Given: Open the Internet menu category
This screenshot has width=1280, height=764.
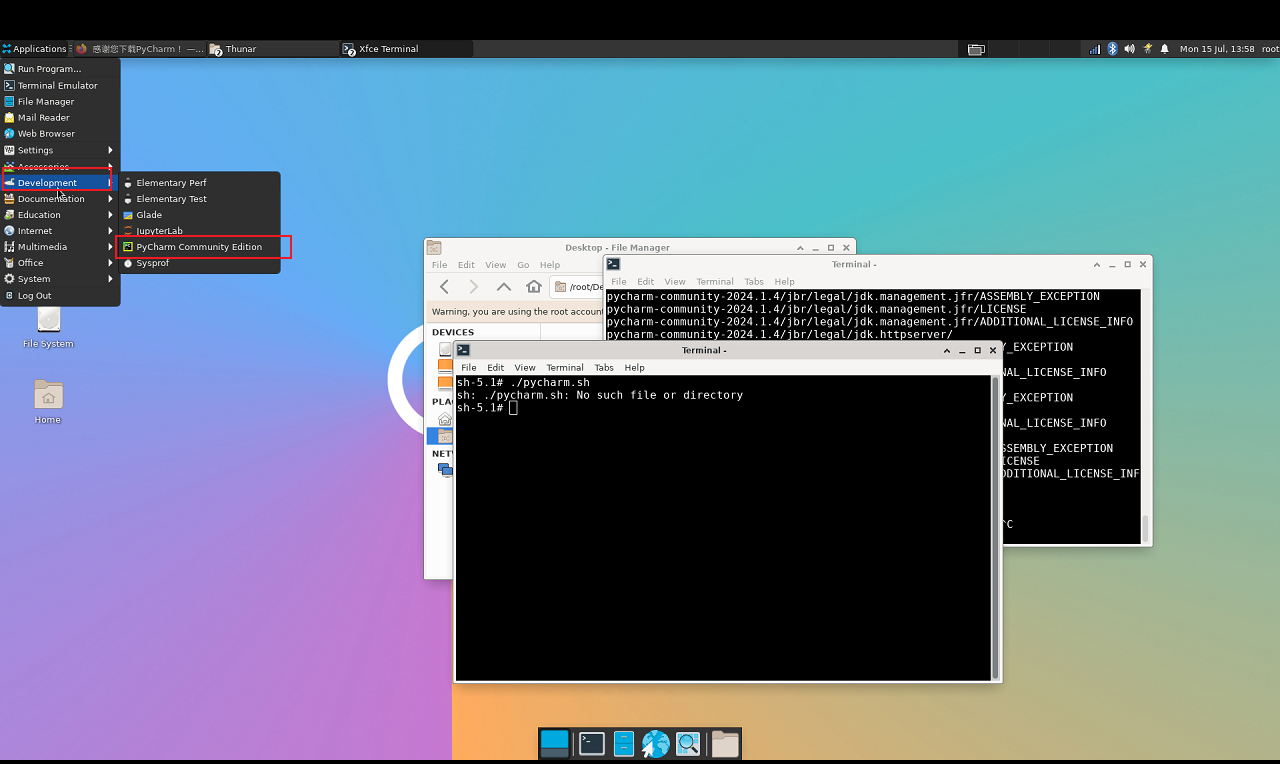Looking at the screenshot, I should [35, 231].
